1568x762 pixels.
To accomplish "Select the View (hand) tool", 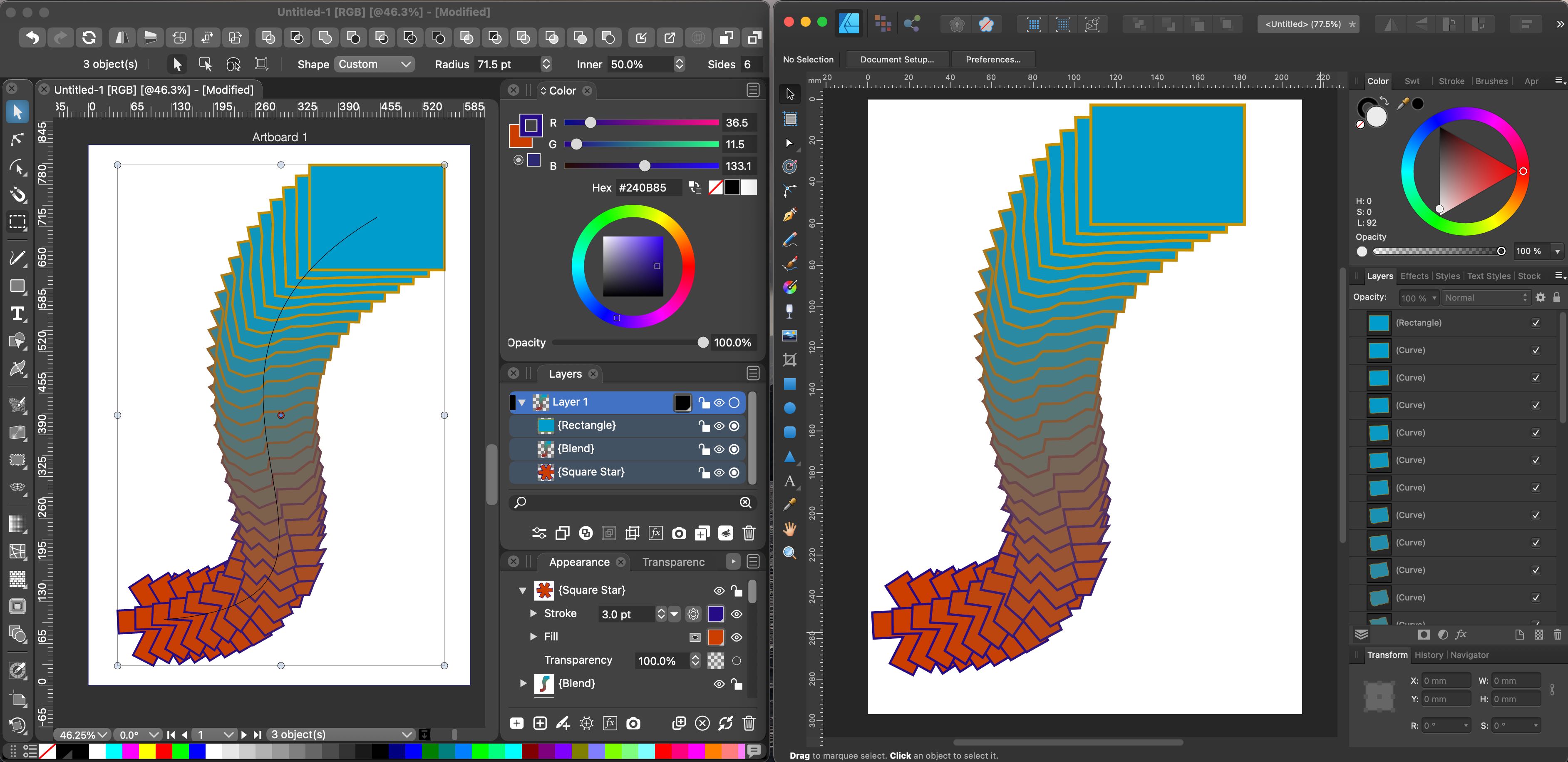I will point(789,529).
